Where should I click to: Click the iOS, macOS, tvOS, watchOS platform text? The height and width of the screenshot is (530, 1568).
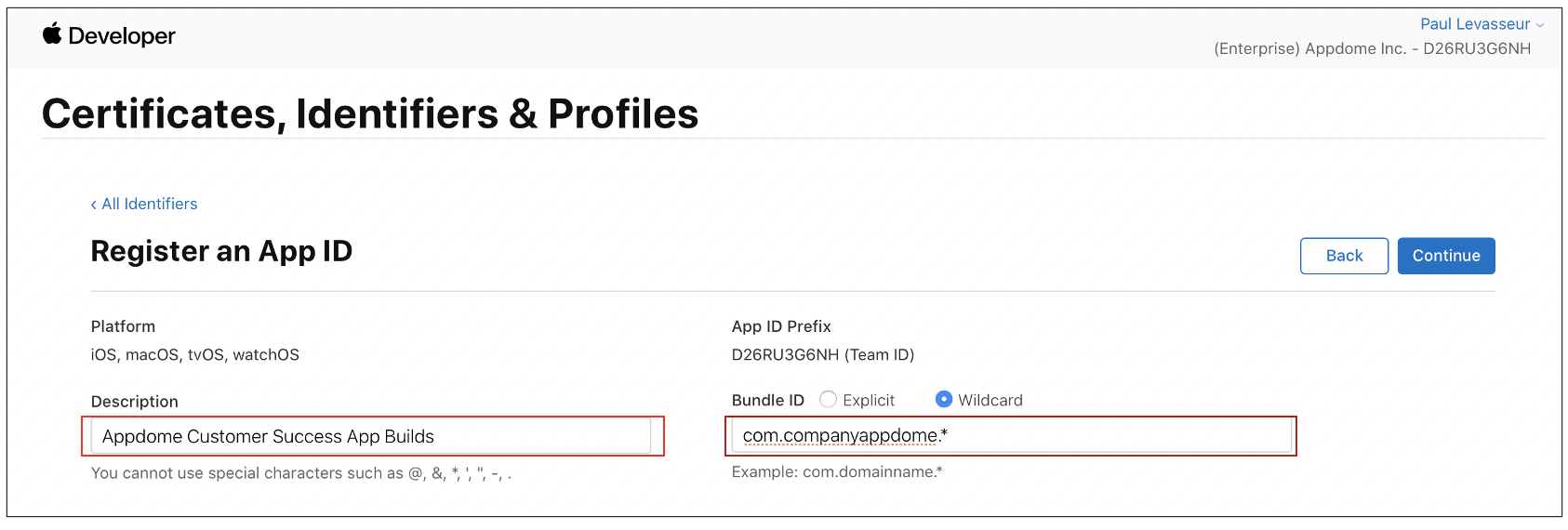(195, 354)
